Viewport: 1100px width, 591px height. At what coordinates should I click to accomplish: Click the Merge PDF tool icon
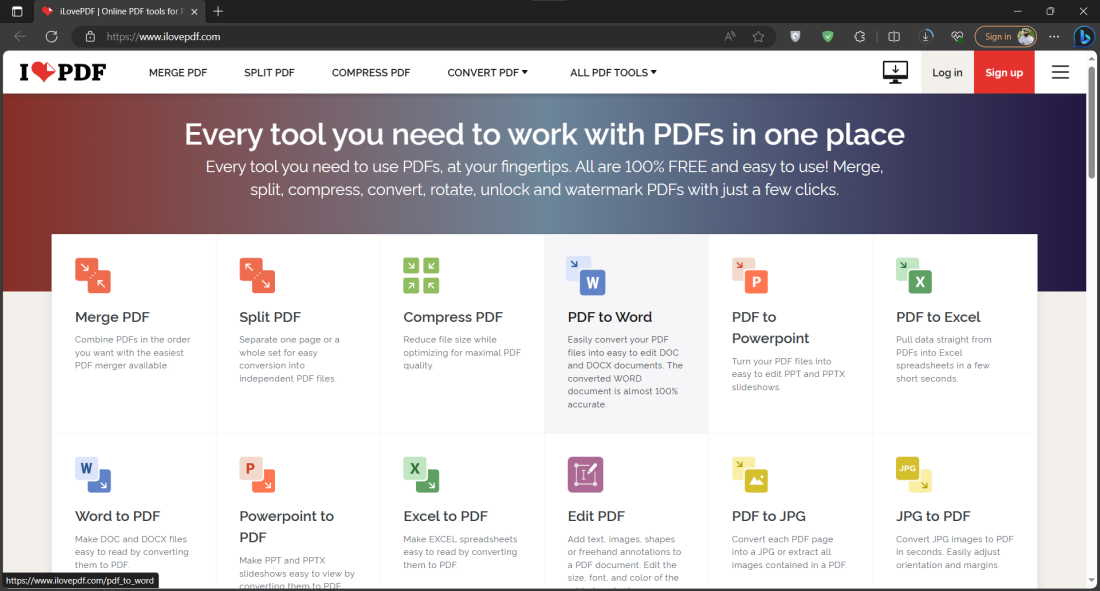pos(93,275)
